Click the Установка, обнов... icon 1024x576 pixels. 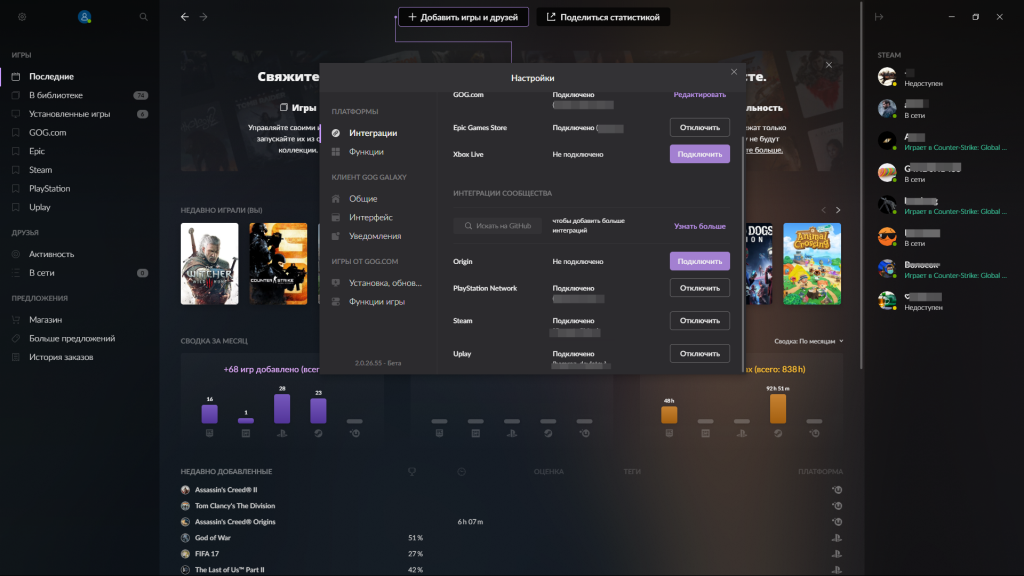336,283
